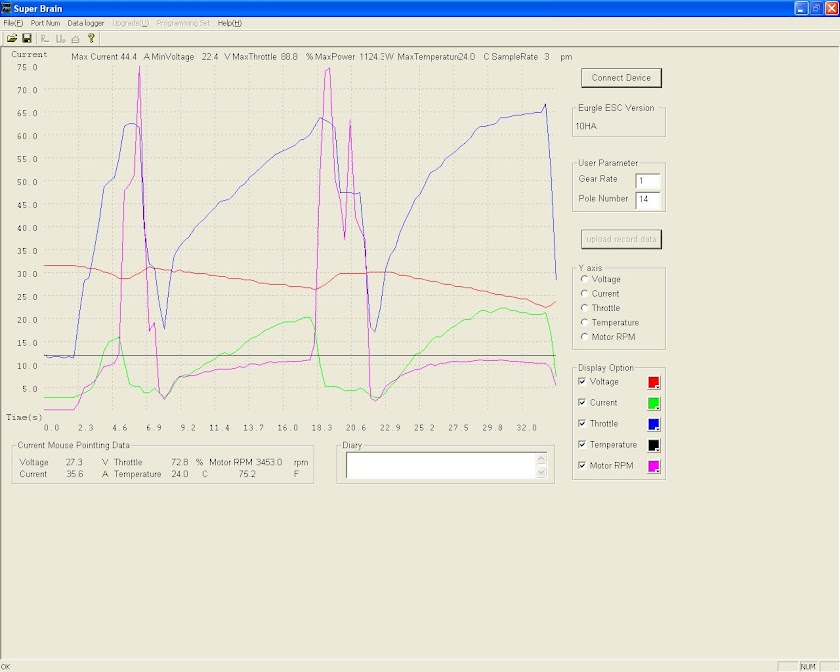The height and width of the screenshot is (672, 840).
Task: Click the NUM status bar indicator
Action: (808, 667)
